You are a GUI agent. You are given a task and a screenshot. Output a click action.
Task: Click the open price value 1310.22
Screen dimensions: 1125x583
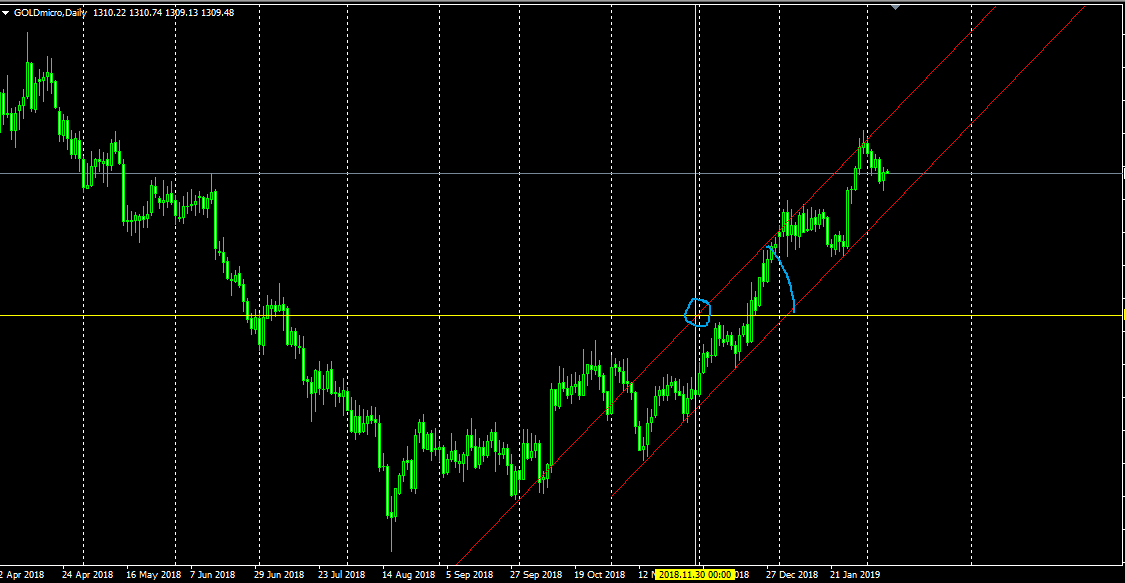[x=108, y=13]
